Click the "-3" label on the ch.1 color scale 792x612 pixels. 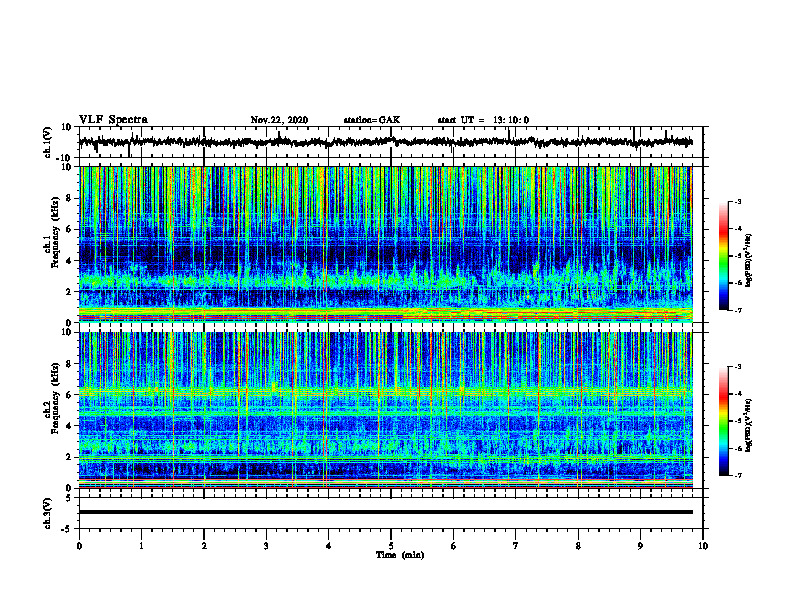point(738,201)
